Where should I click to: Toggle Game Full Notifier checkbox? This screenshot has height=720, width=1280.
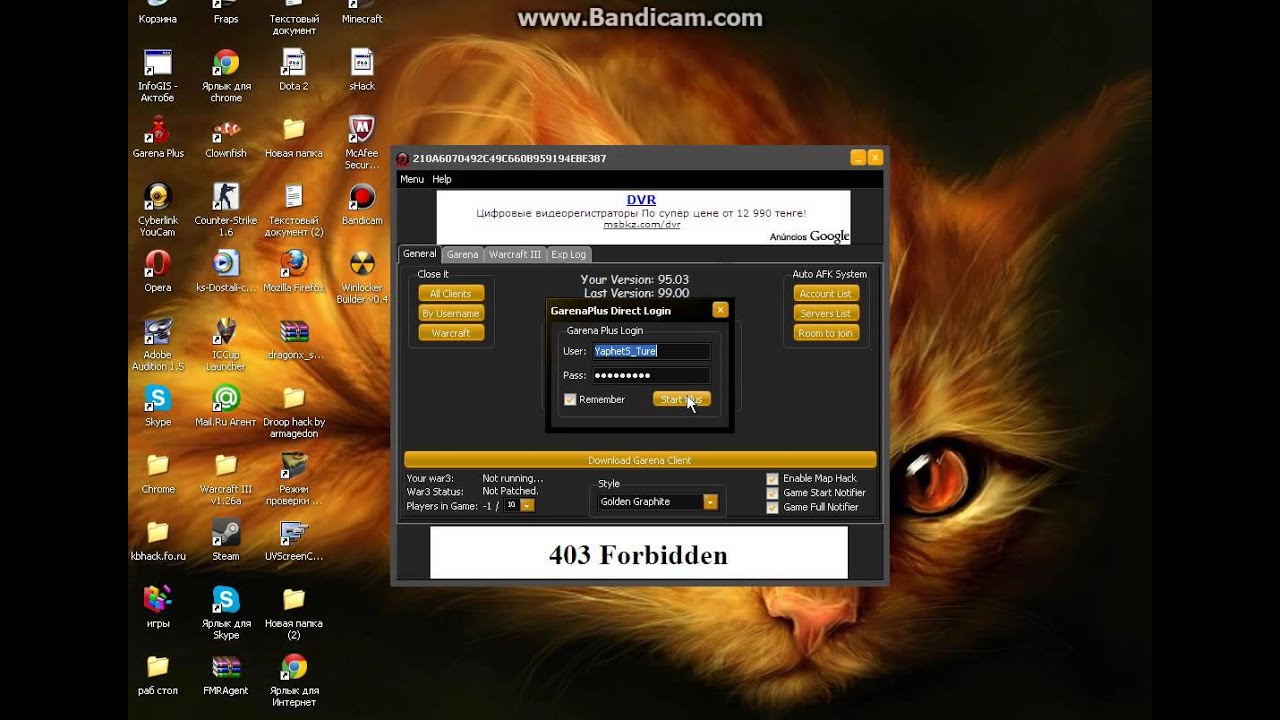[x=772, y=507]
